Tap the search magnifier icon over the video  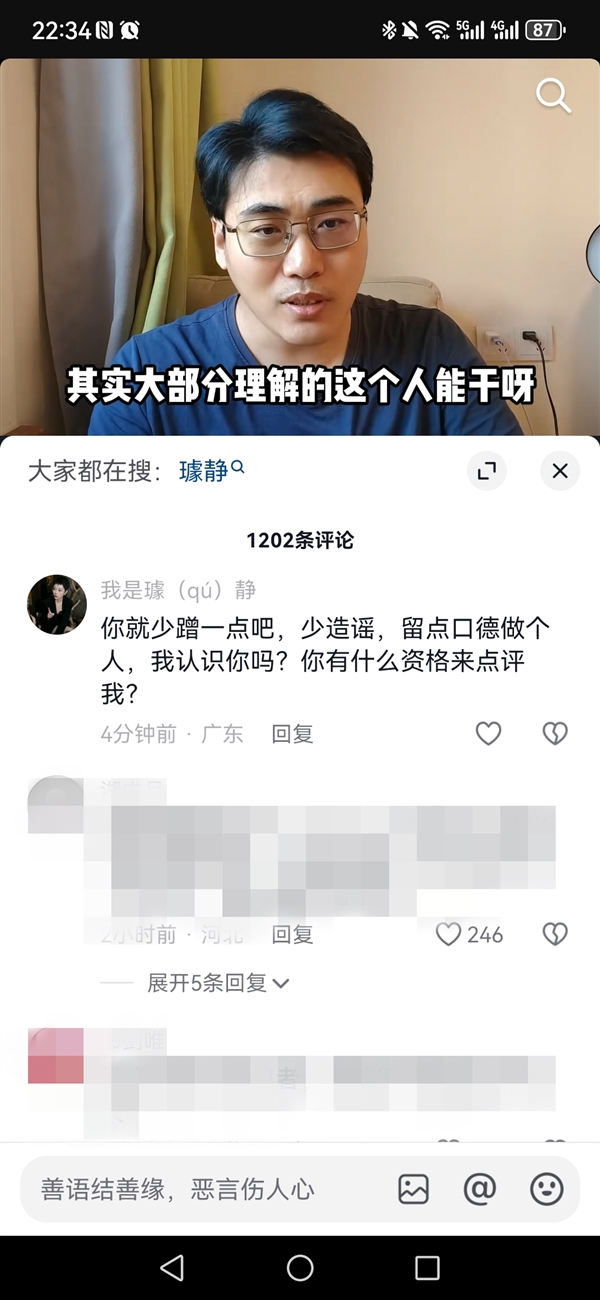tap(553, 96)
